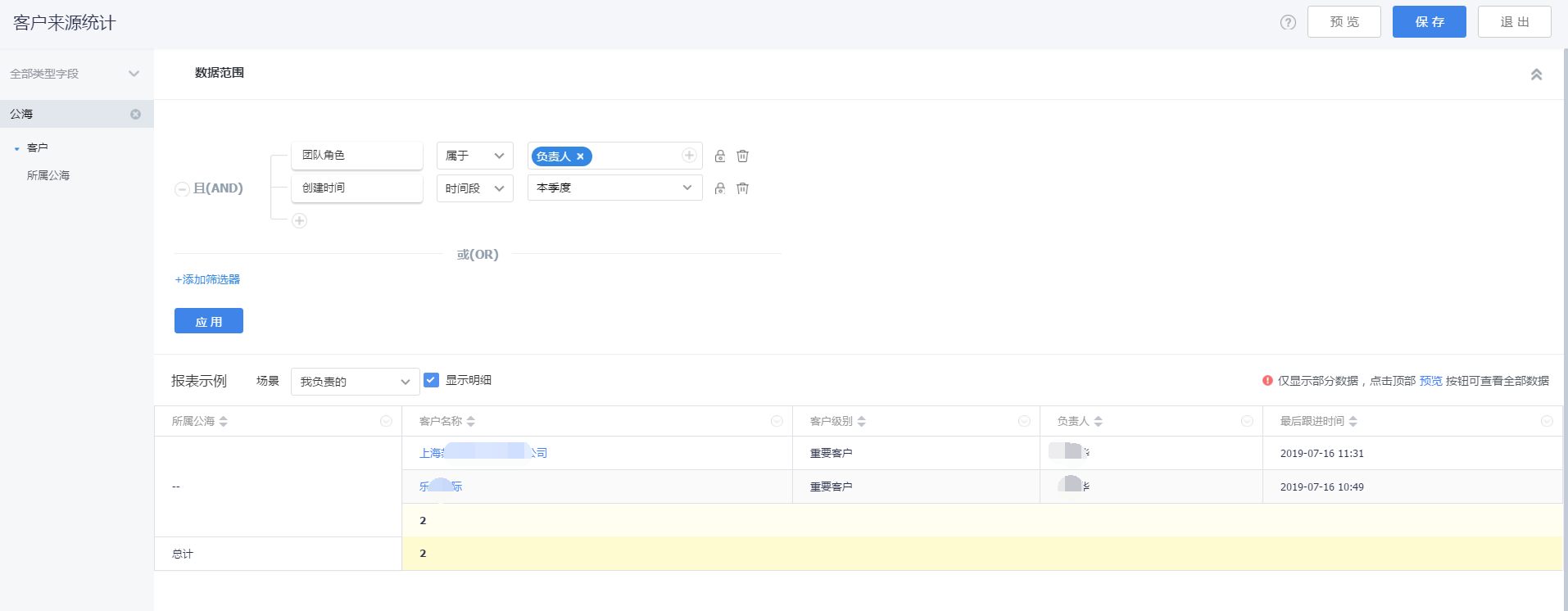Click +添加筛选器 link
The width and height of the screenshot is (1568, 611).
click(207, 279)
